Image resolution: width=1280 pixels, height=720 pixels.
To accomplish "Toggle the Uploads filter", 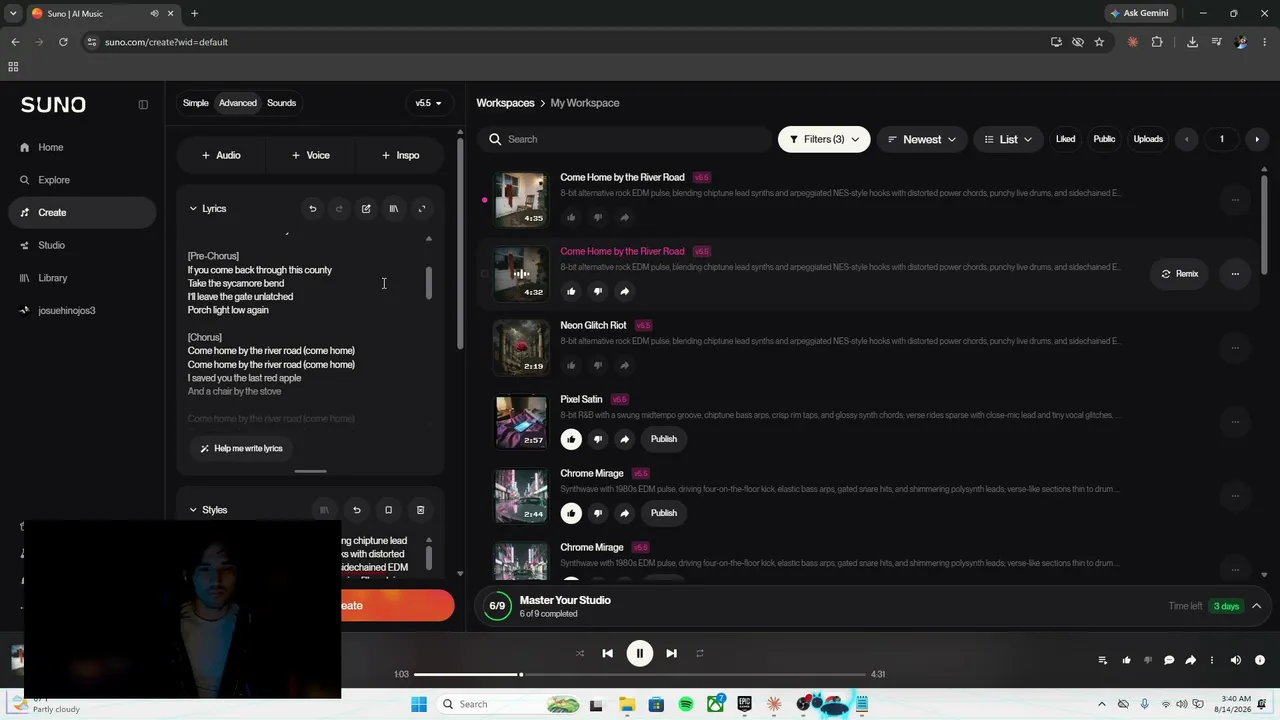I will (x=1148, y=139).
